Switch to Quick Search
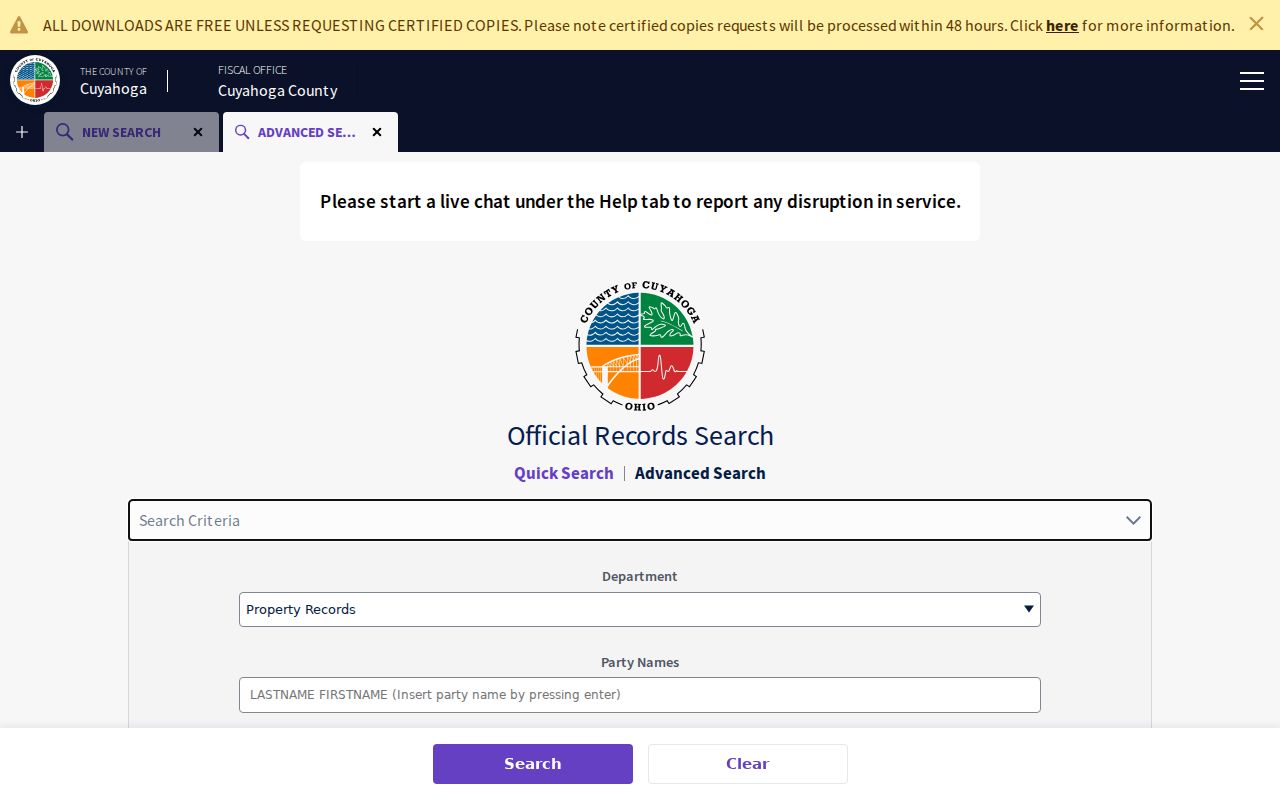 coord(564,473)
